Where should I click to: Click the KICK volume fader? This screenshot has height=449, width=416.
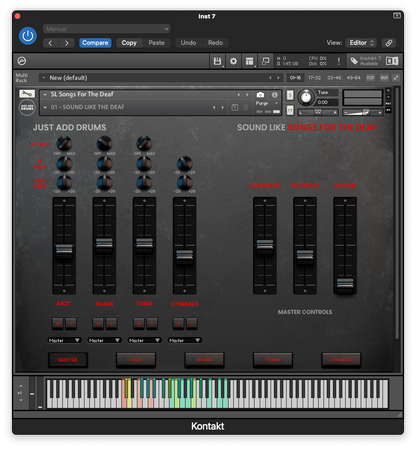click(64, 250)
